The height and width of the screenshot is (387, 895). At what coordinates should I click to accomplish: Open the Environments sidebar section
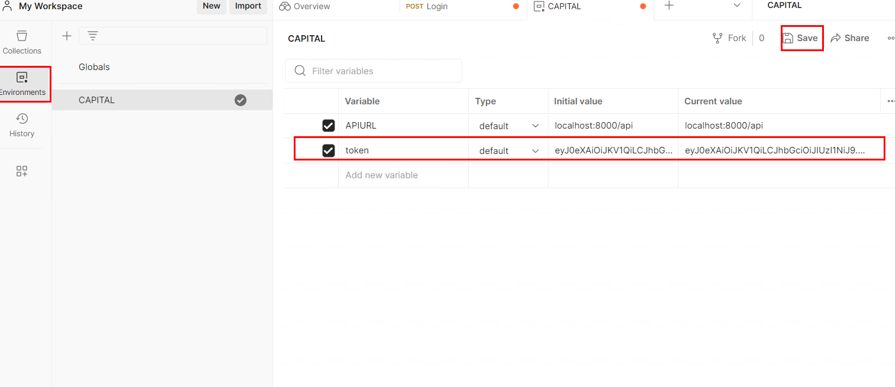coord(22,84)
